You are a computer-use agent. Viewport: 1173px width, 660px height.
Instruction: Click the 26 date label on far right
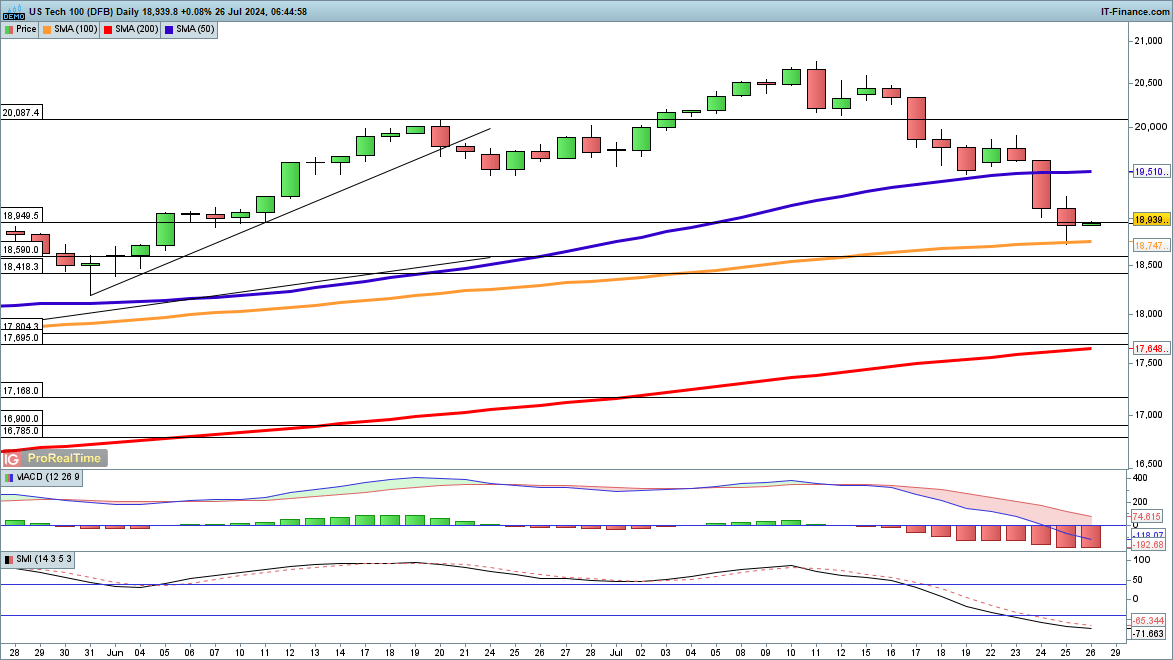click(x=1091, y=653)
